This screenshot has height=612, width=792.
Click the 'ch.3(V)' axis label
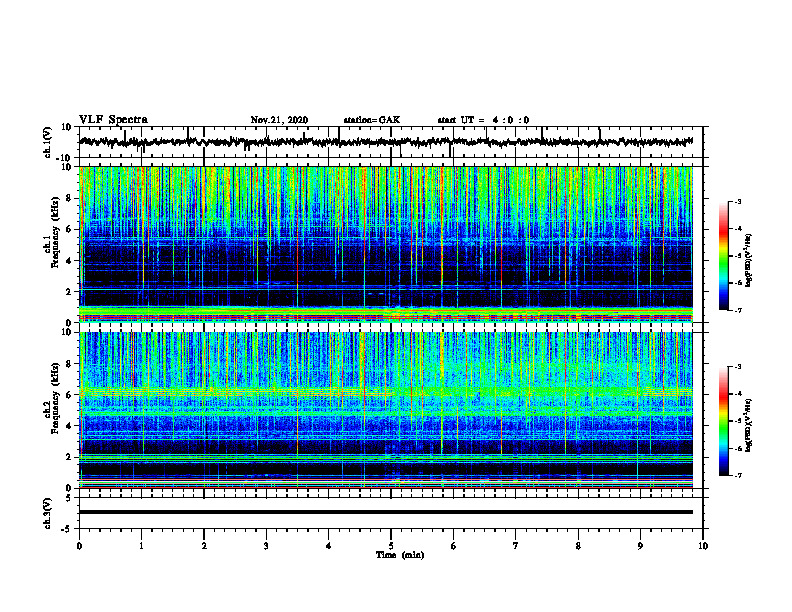pos(48,513)
